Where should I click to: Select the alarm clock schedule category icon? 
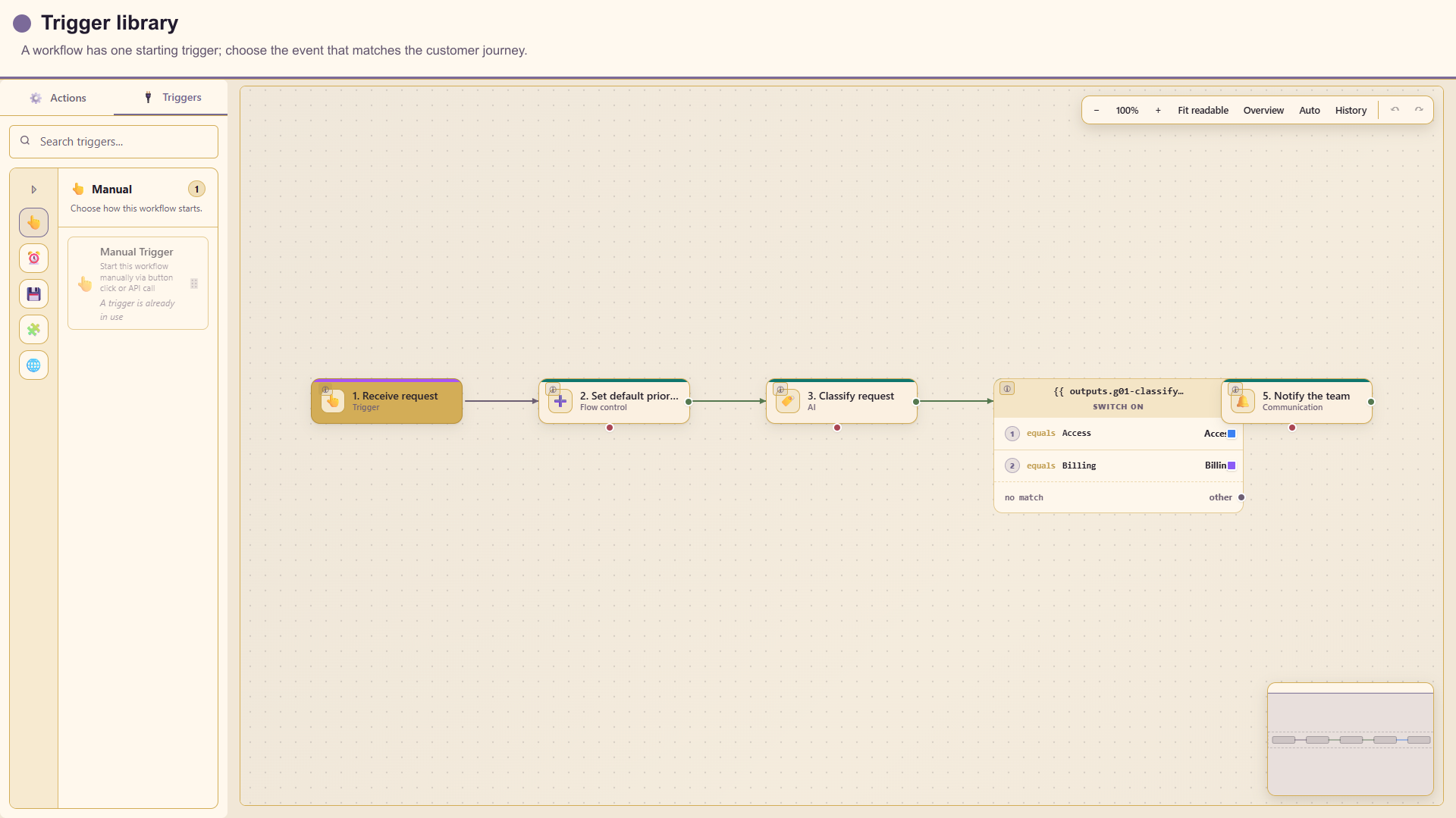click(x=33, y=259)
